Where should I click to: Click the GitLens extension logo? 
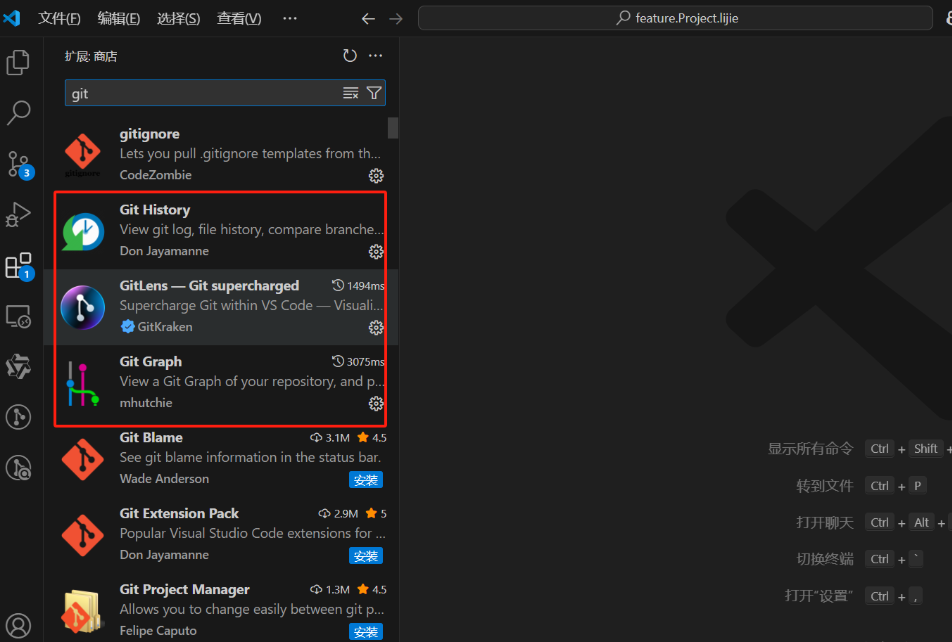click(x=83, y=307)
